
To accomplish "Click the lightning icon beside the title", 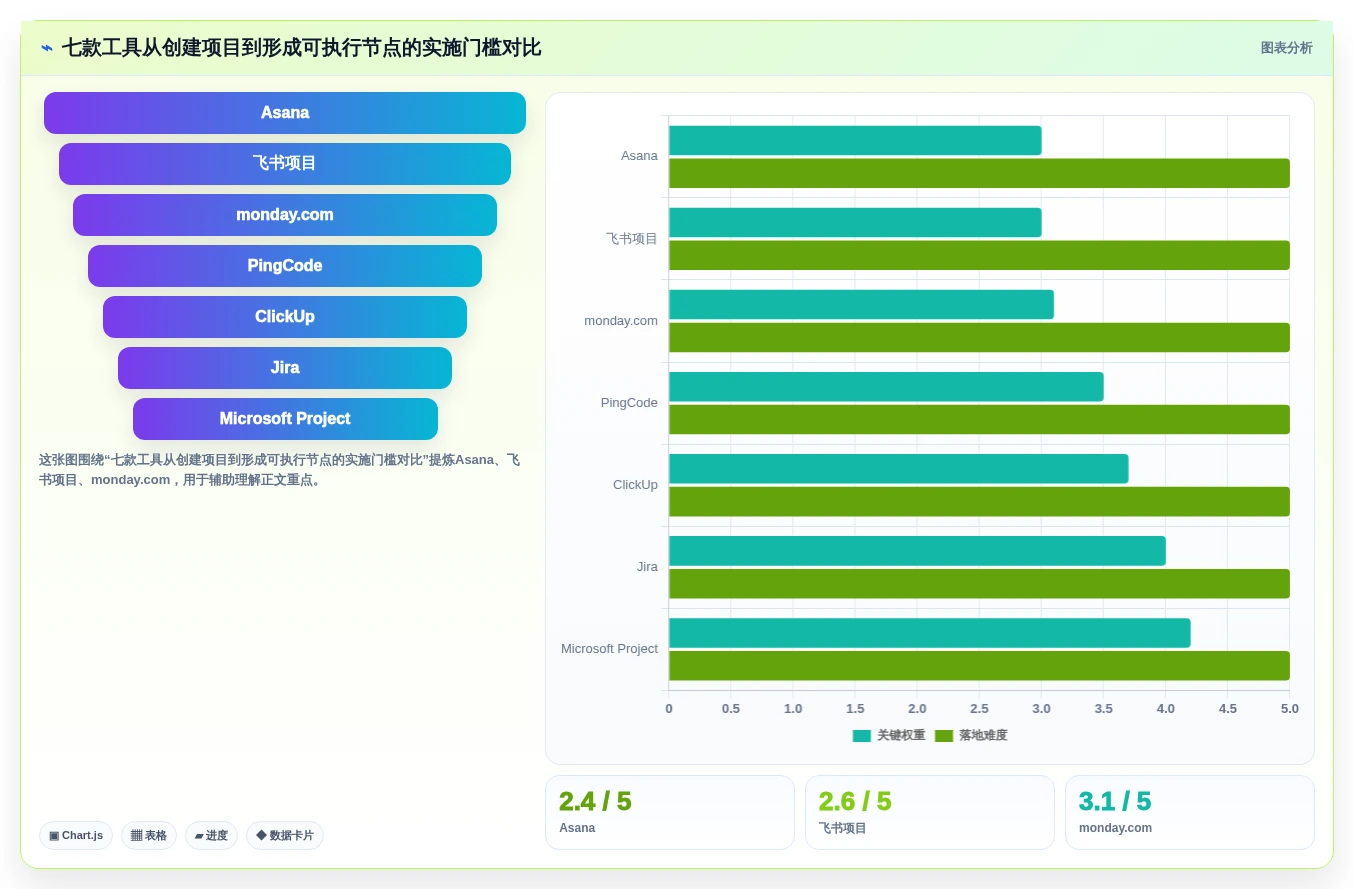I will 47,48.
